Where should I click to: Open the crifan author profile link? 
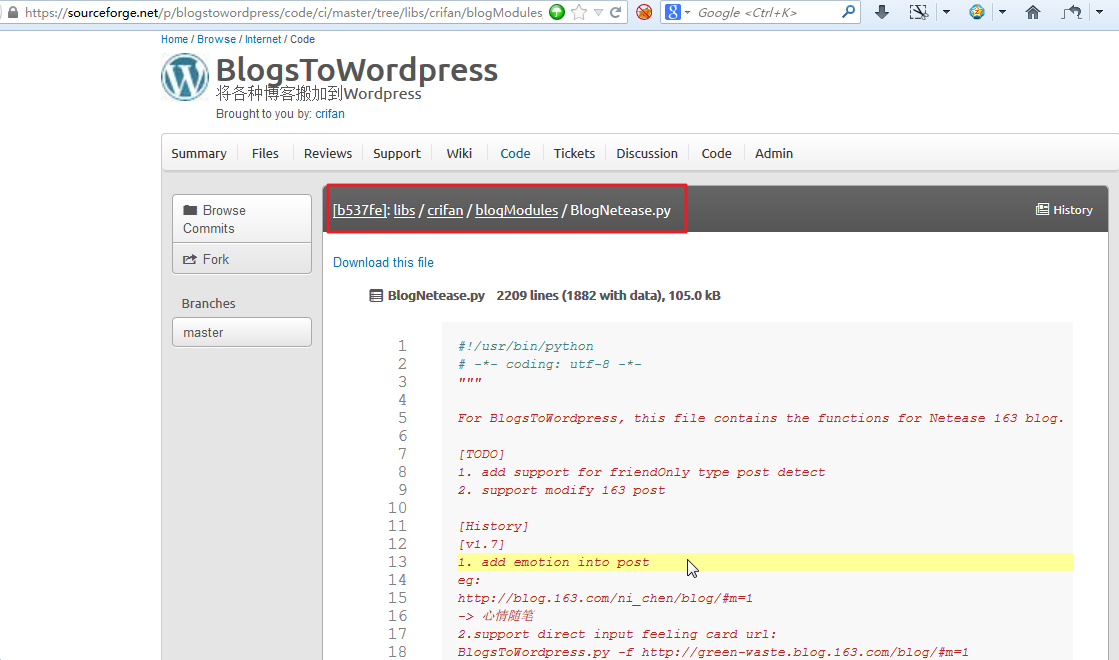click(330, 113)
